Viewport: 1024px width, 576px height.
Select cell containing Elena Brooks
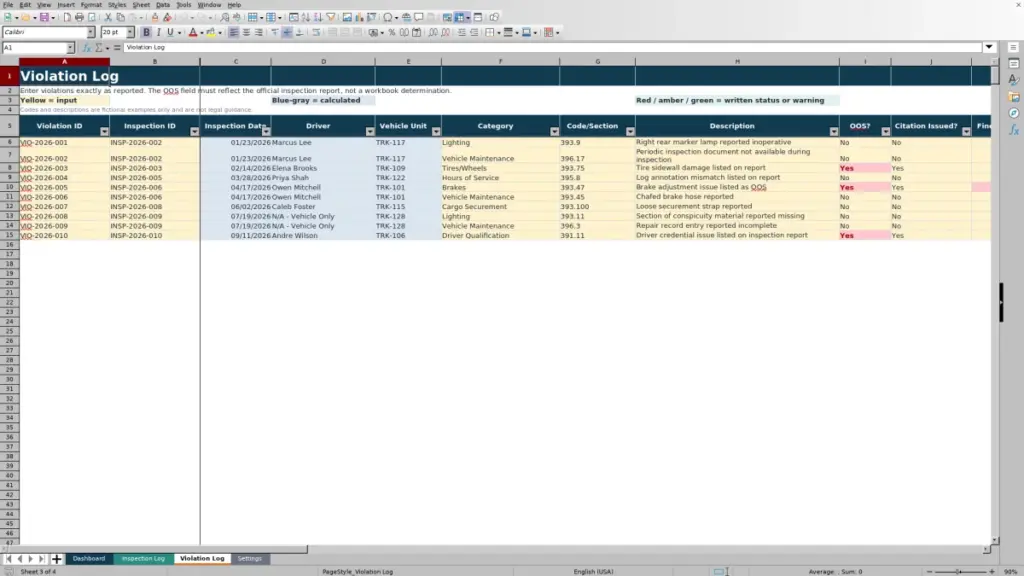coord(323,168)
